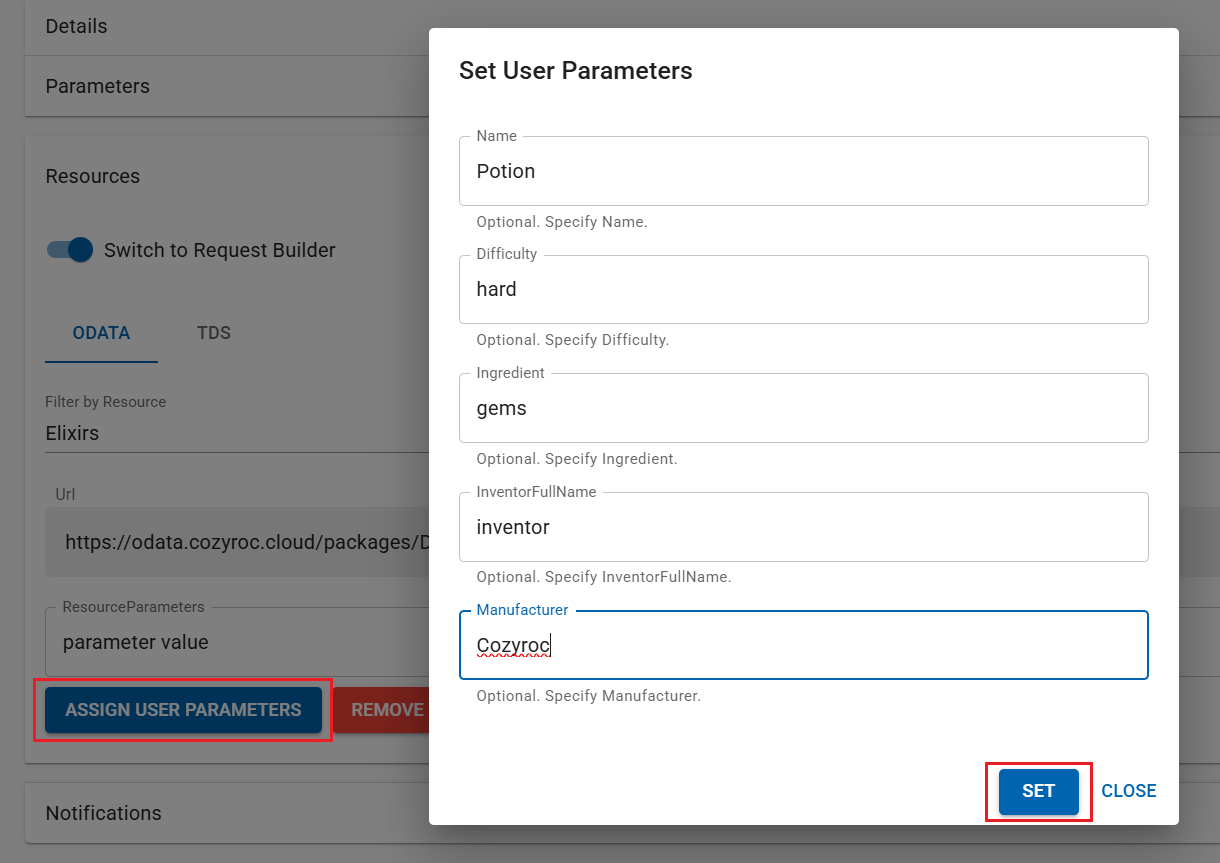Toggle the Switch to Request Builder switch
The width and height of the screenshot is (1220, 863).
[70, 250]
